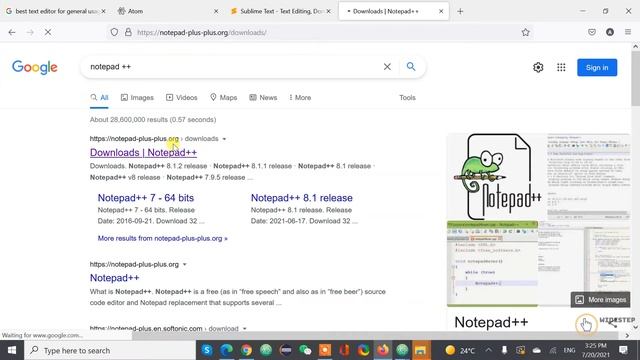Open the Firefox hamburger menu
640x360 pixels.
(x=628, y=32)
